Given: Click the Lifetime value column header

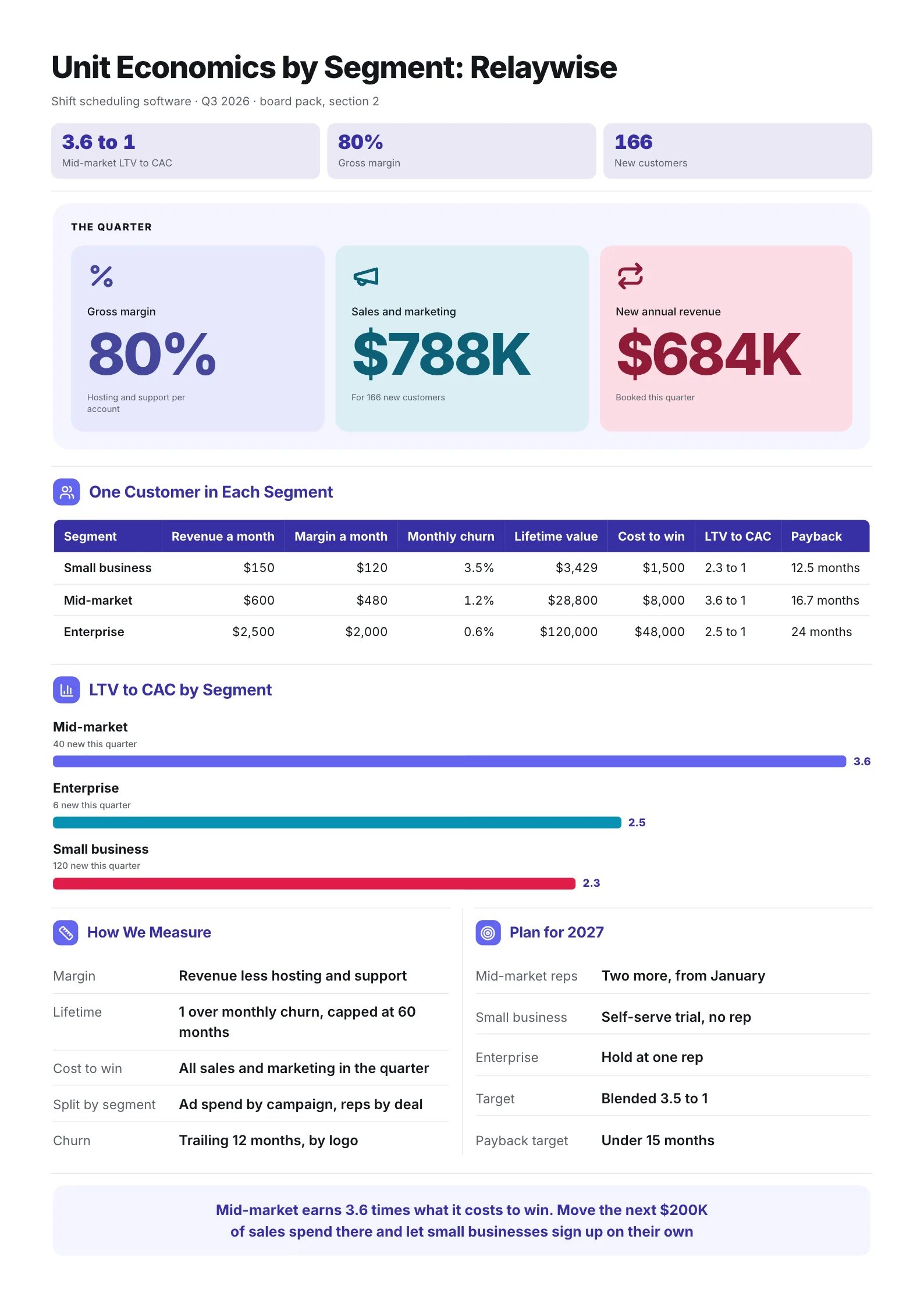Looking at the screenshot, I should [x=556, y=537].
